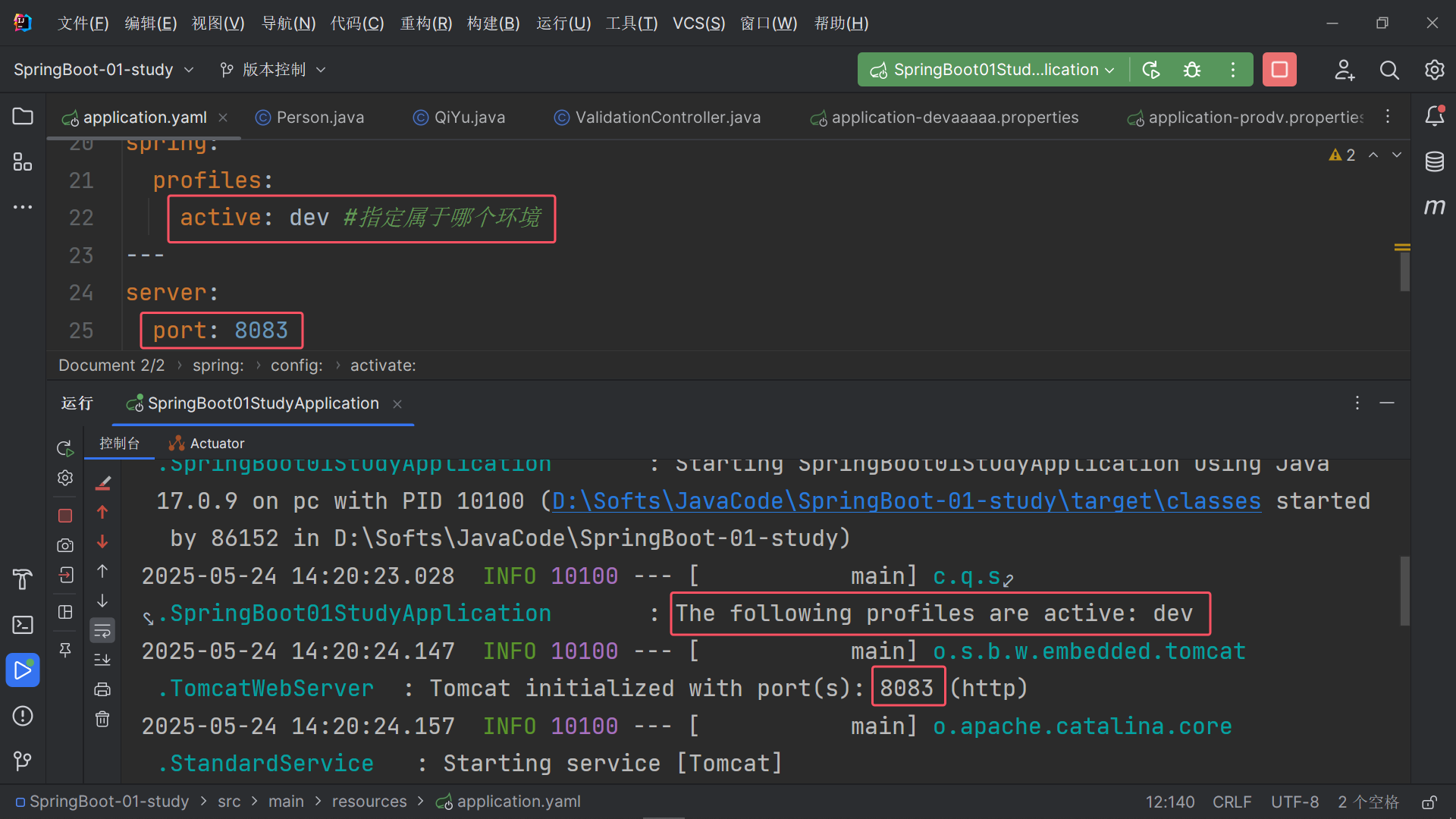Expand the SpringBoot-01-study project dropdown
The image size is (1456, 819).
pos(104,70)
